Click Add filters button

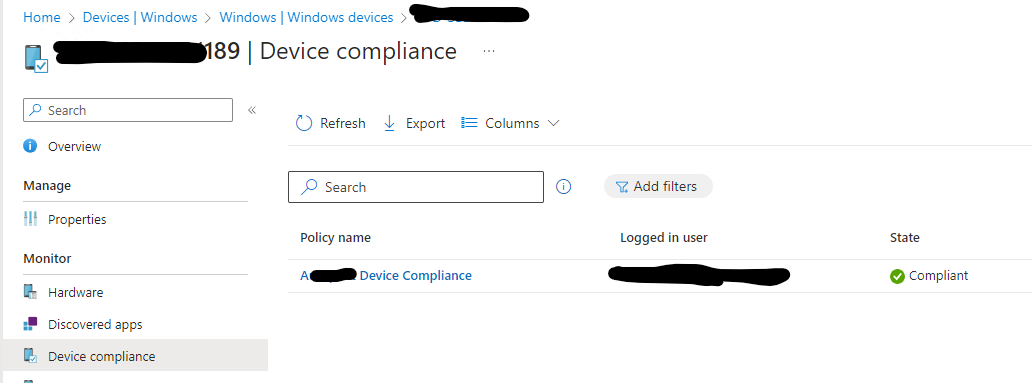coord(658,186)
